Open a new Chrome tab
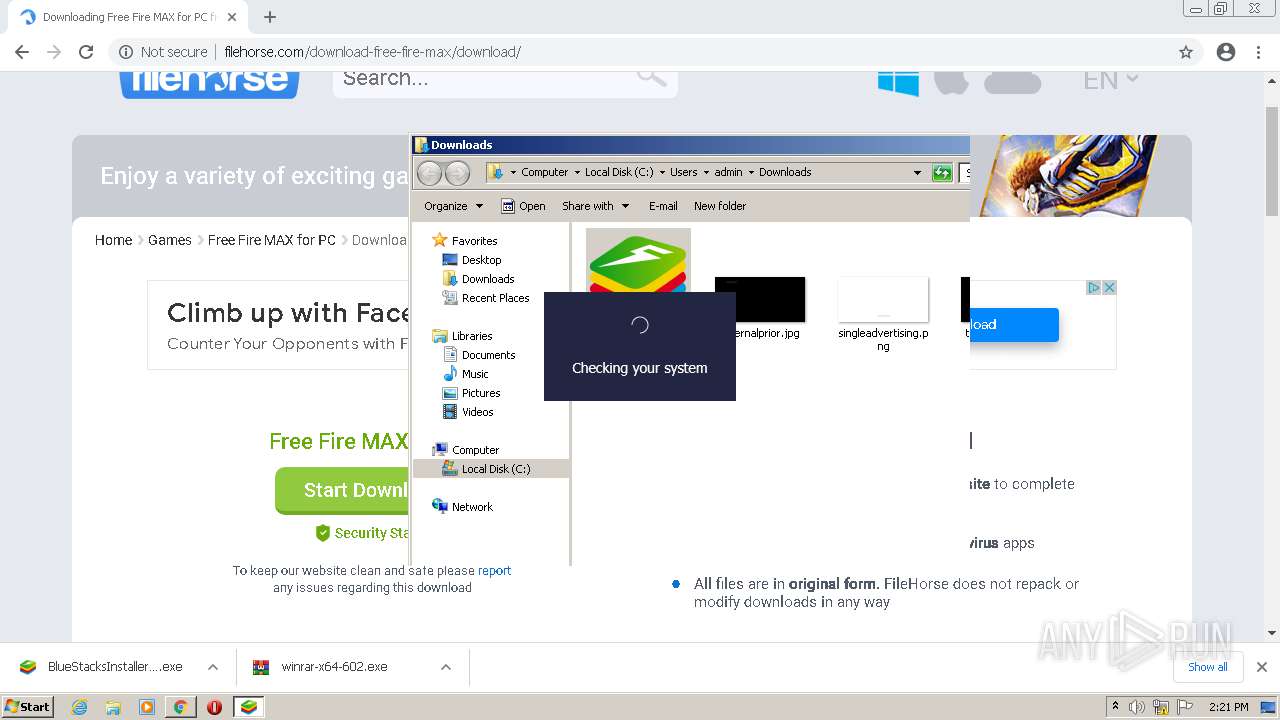This screenshot has width=1280, height=720. pyautogui.click(x=270, y=17)
